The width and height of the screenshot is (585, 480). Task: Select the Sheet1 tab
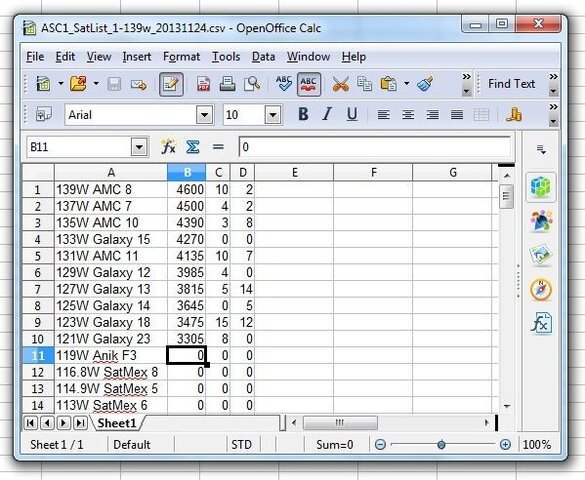click(x=117, y=423)
